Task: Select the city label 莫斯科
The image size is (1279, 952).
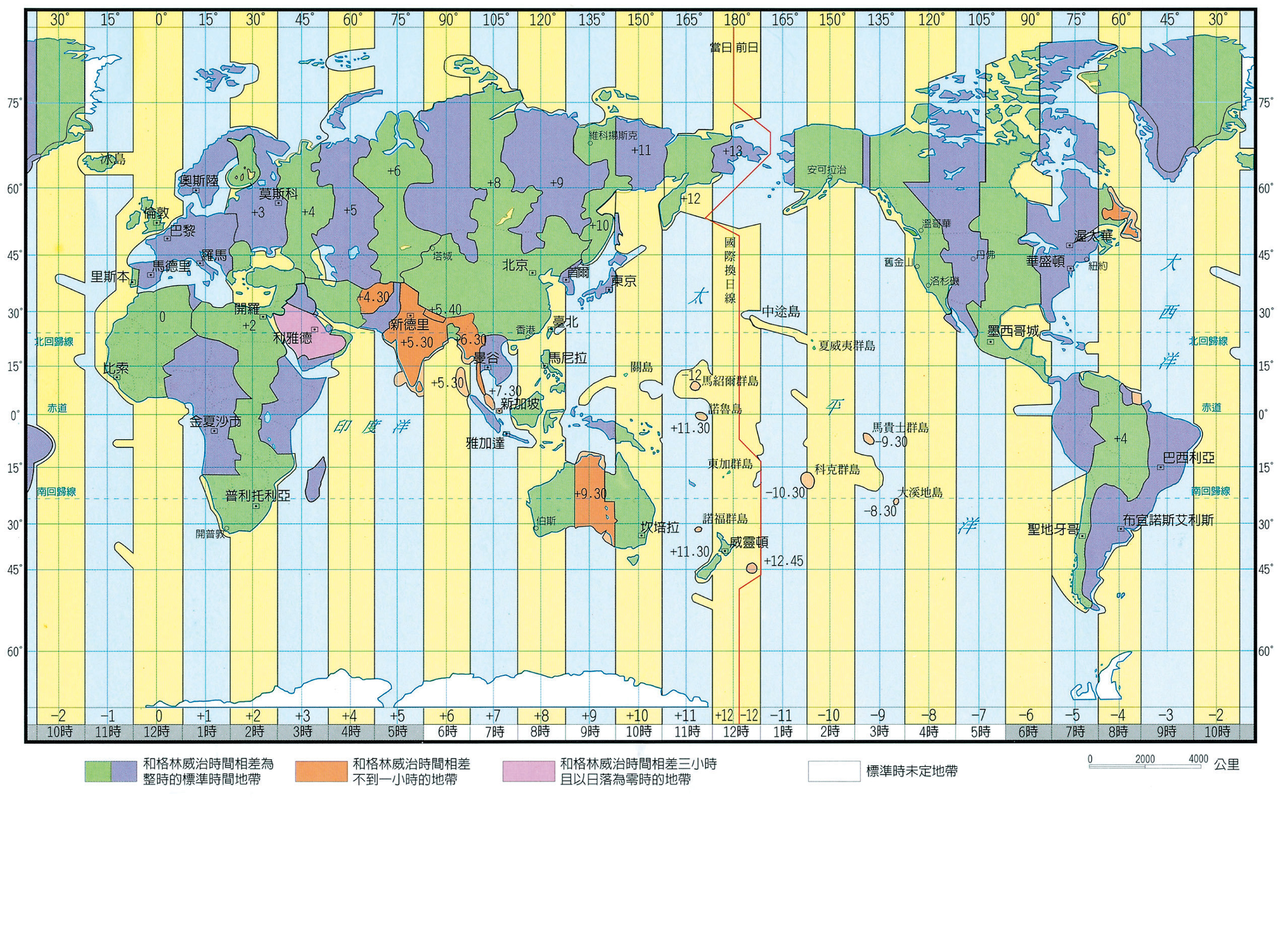Action: point(279,194)
